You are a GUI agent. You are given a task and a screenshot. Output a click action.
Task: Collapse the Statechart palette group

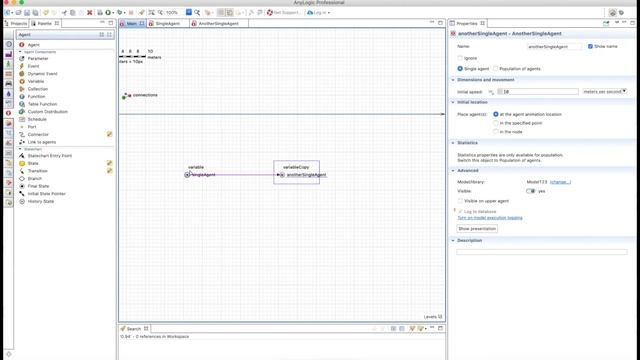tap(20, 149)
